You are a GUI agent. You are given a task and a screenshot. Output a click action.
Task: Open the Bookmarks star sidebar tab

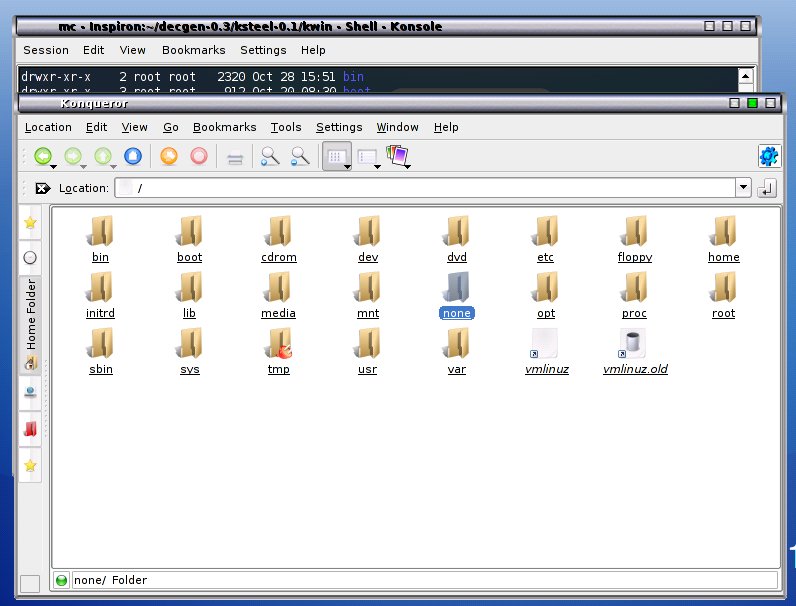pos(30,222)
